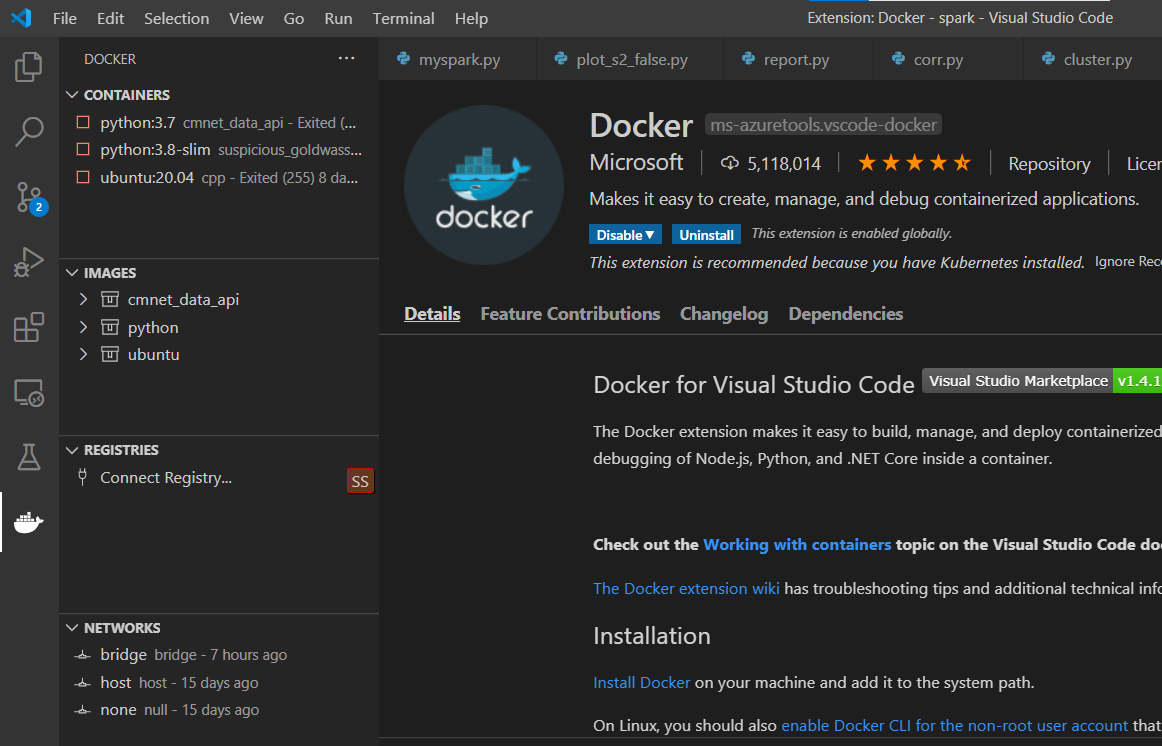Open the Remote Explorer icon

pyautogui.click(x=29, y=393)
